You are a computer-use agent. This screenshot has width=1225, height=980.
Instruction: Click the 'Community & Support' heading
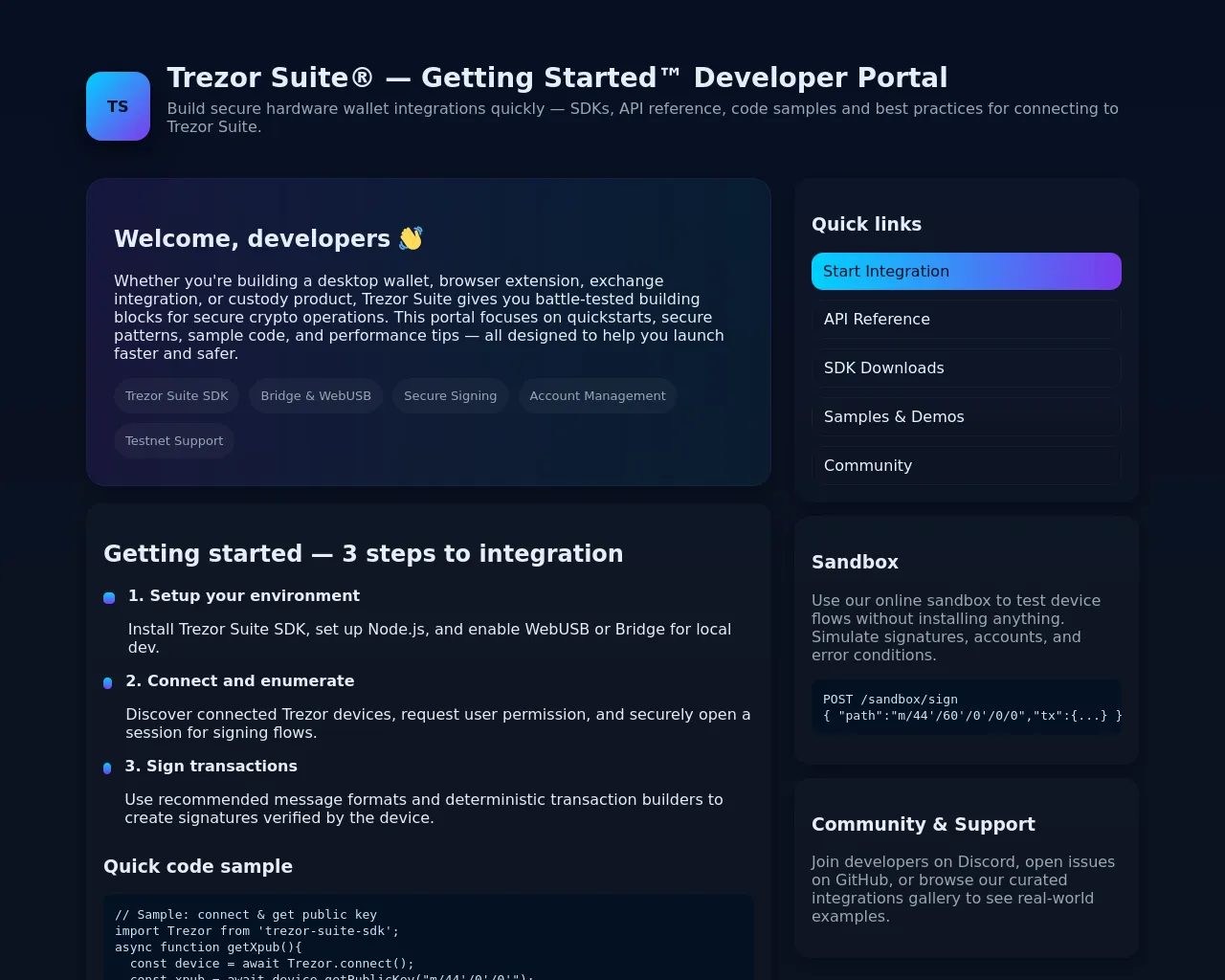pyautogui.click(x=924, y=824)
